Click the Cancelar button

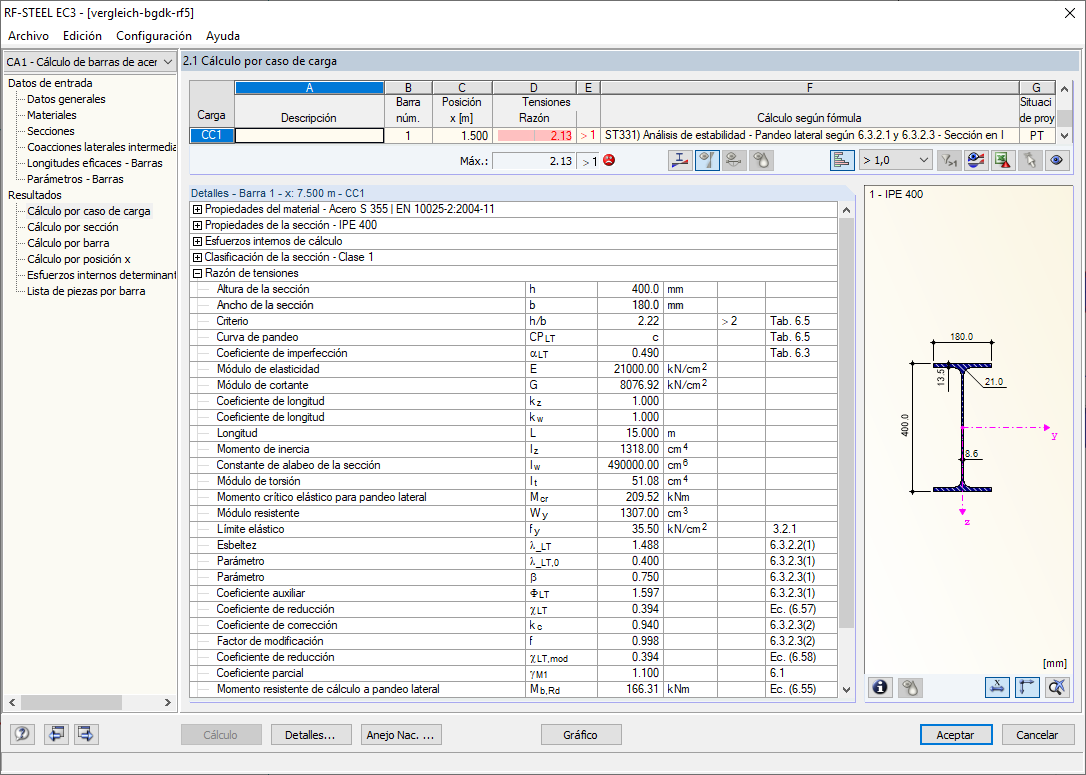[x=1038, y=735]
